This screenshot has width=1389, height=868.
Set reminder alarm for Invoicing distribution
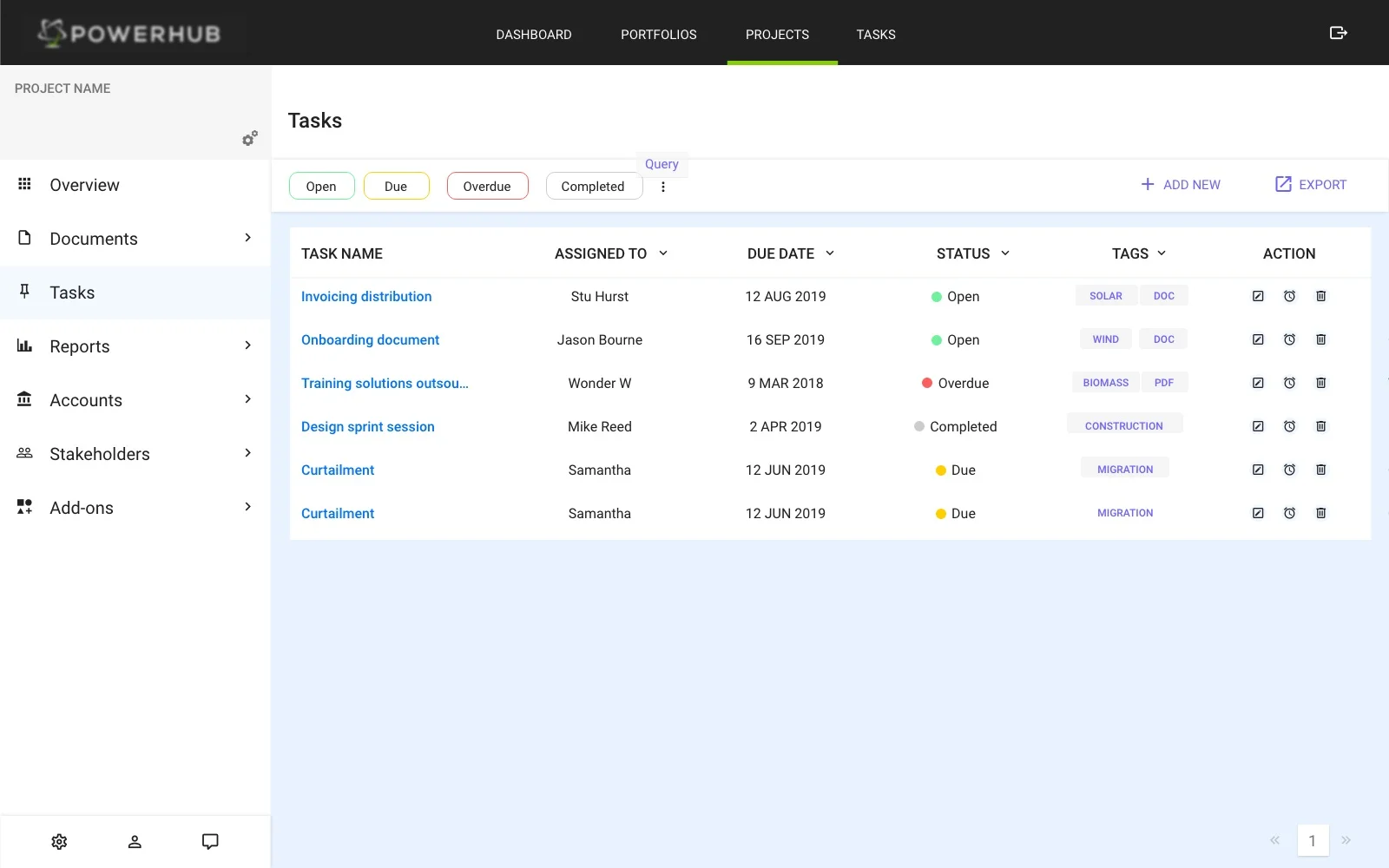(x=1289, y=296)
